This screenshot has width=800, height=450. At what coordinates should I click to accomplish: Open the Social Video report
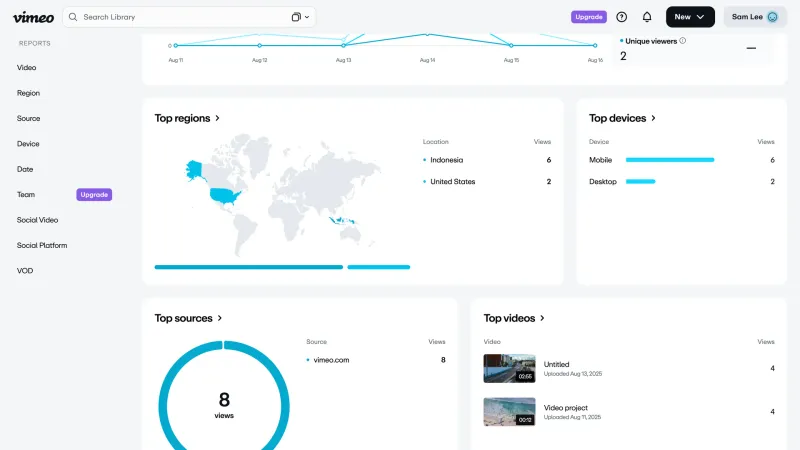[37, 220]
